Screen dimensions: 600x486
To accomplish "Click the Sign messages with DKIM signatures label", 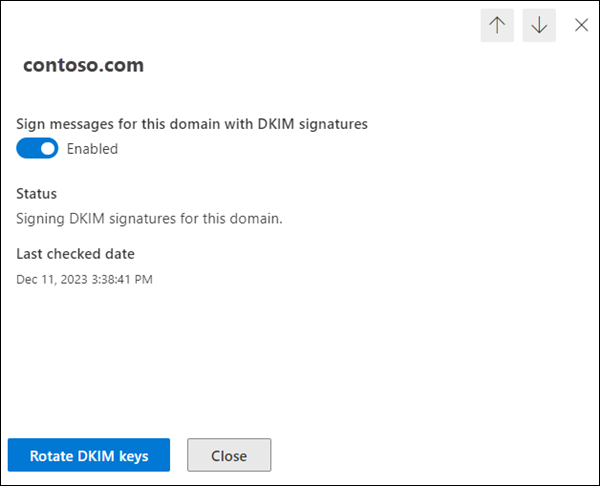I will coord(192,124).
